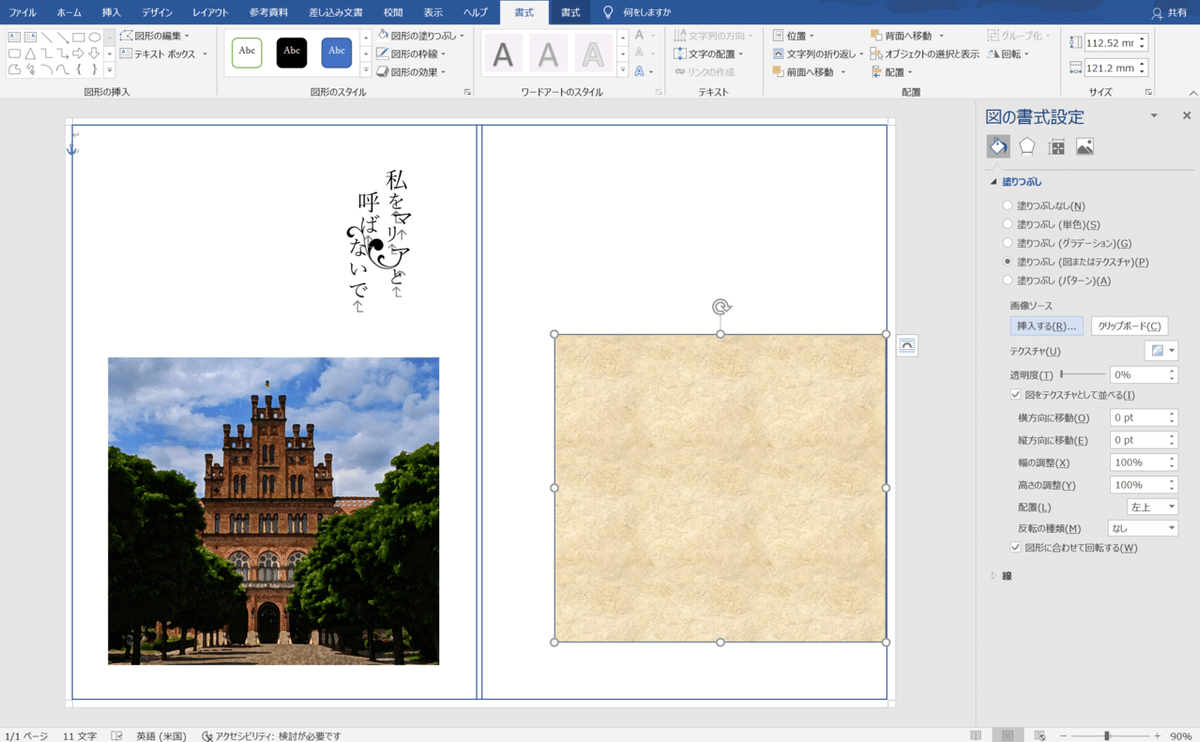Viewport: 1200px width, 742px height.
Task: Click the anchor icon at page top-left
Action: 72,149
